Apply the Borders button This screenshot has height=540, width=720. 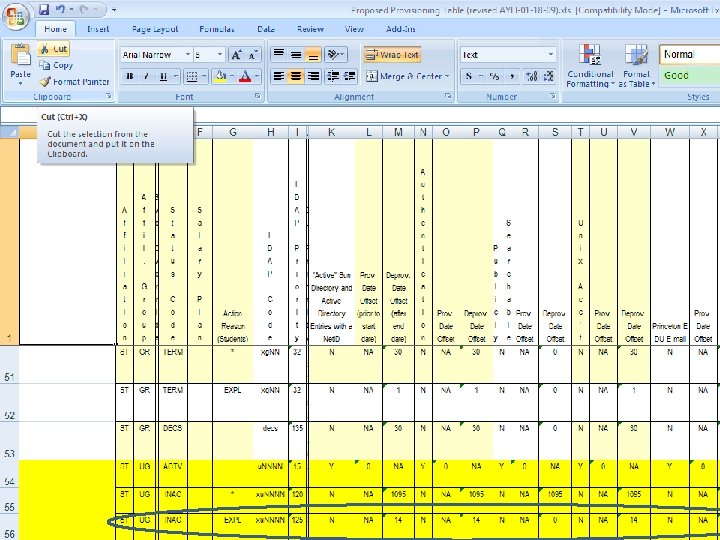click(191, 76)
